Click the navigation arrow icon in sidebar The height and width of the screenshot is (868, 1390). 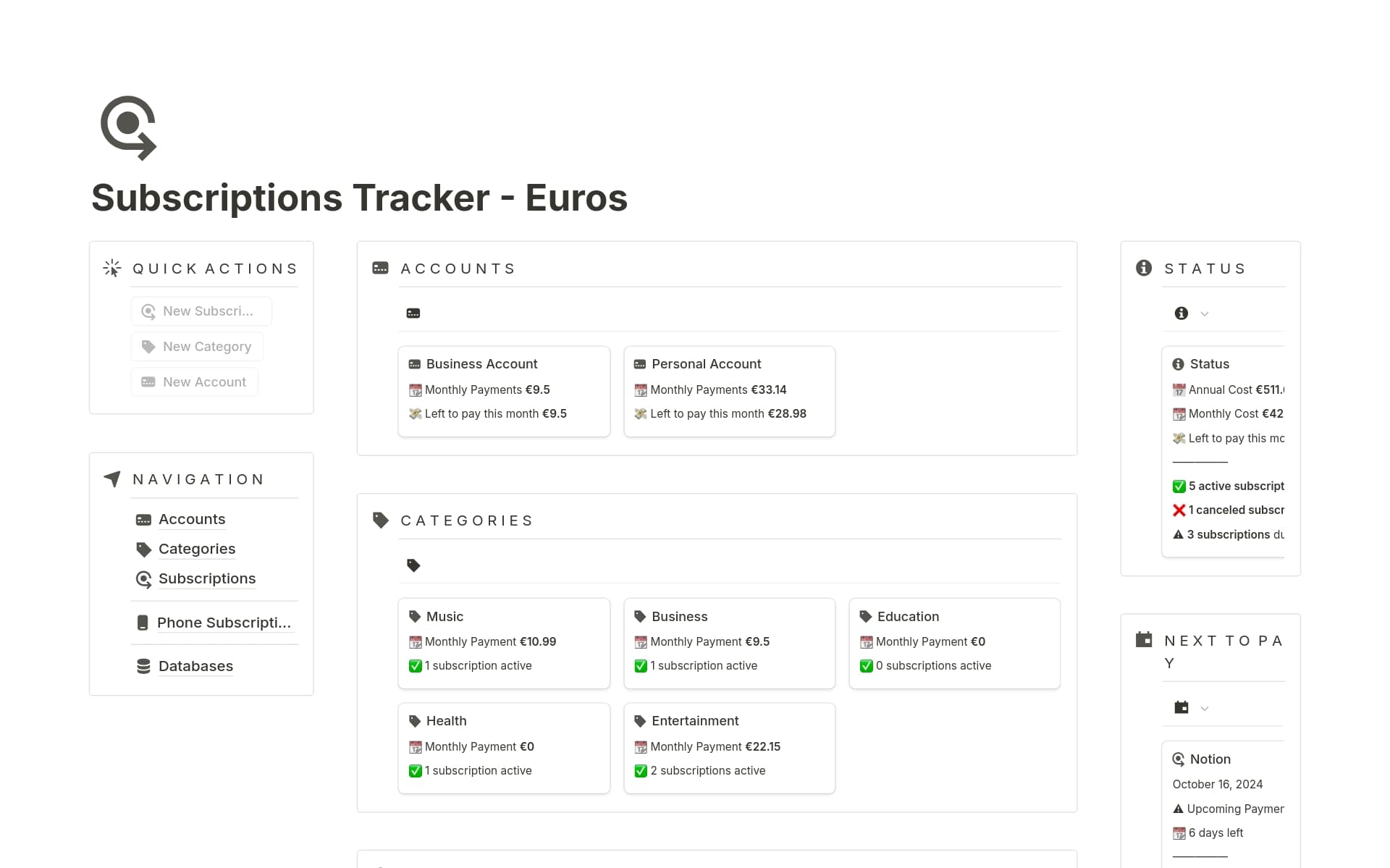pyautogui.click(x=112, y=479)
